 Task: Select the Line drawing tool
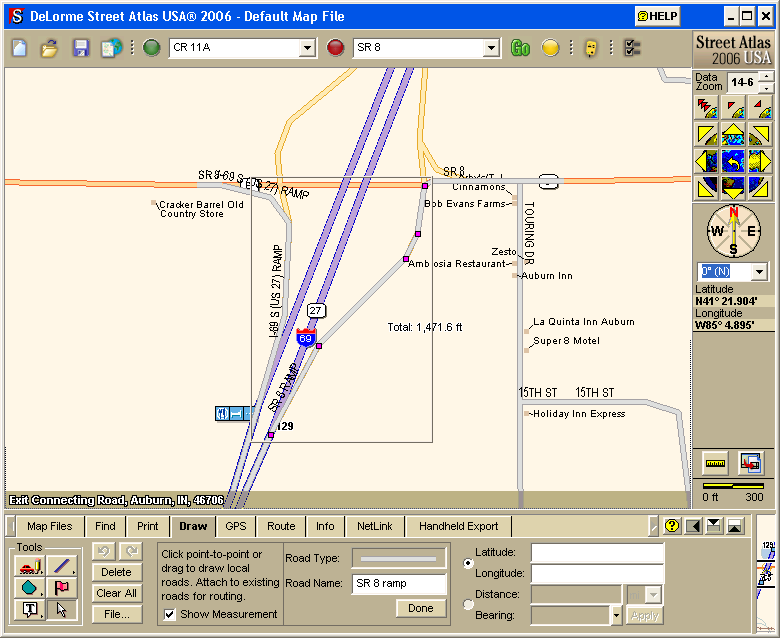coord(62,566)
